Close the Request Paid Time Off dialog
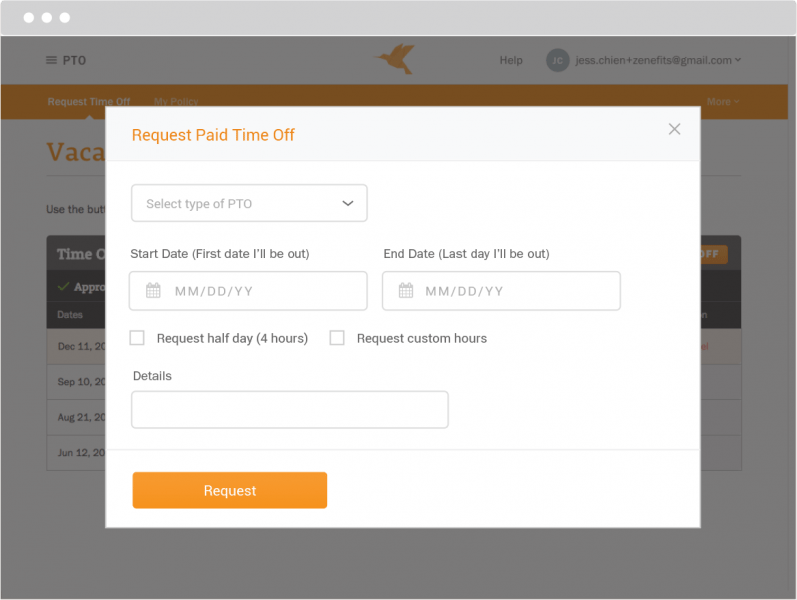Image resolution: width=797 pixels, height=600 pixels. (x=674, y=129)
